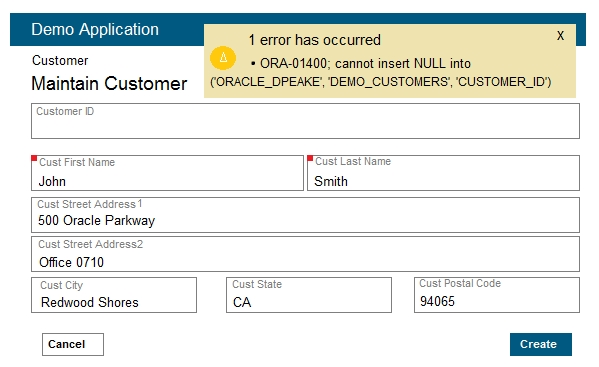The height and width of the screenshot is (367, 599).
Task: Click the Maintain Customer page heading
Action: coord(109,83)
